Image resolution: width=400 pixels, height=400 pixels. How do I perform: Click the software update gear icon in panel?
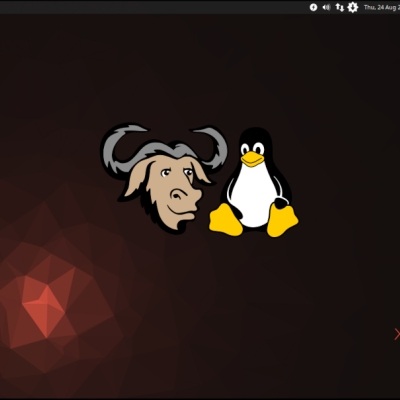(x=353, y=7)
